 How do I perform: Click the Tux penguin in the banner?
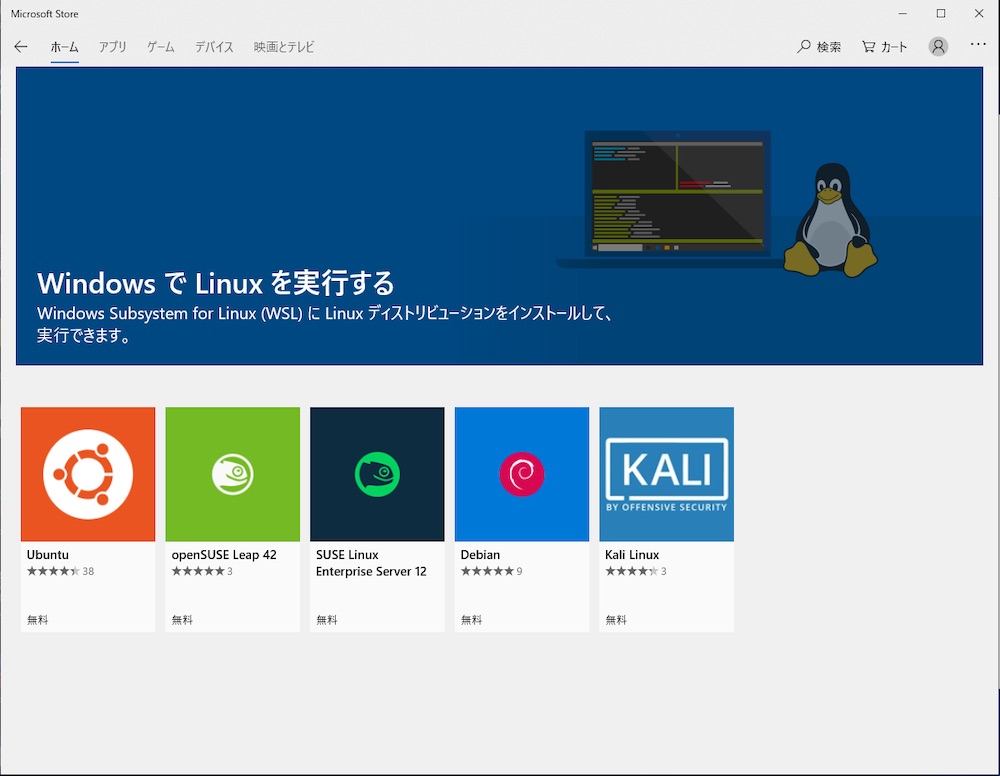pos(831,220)
